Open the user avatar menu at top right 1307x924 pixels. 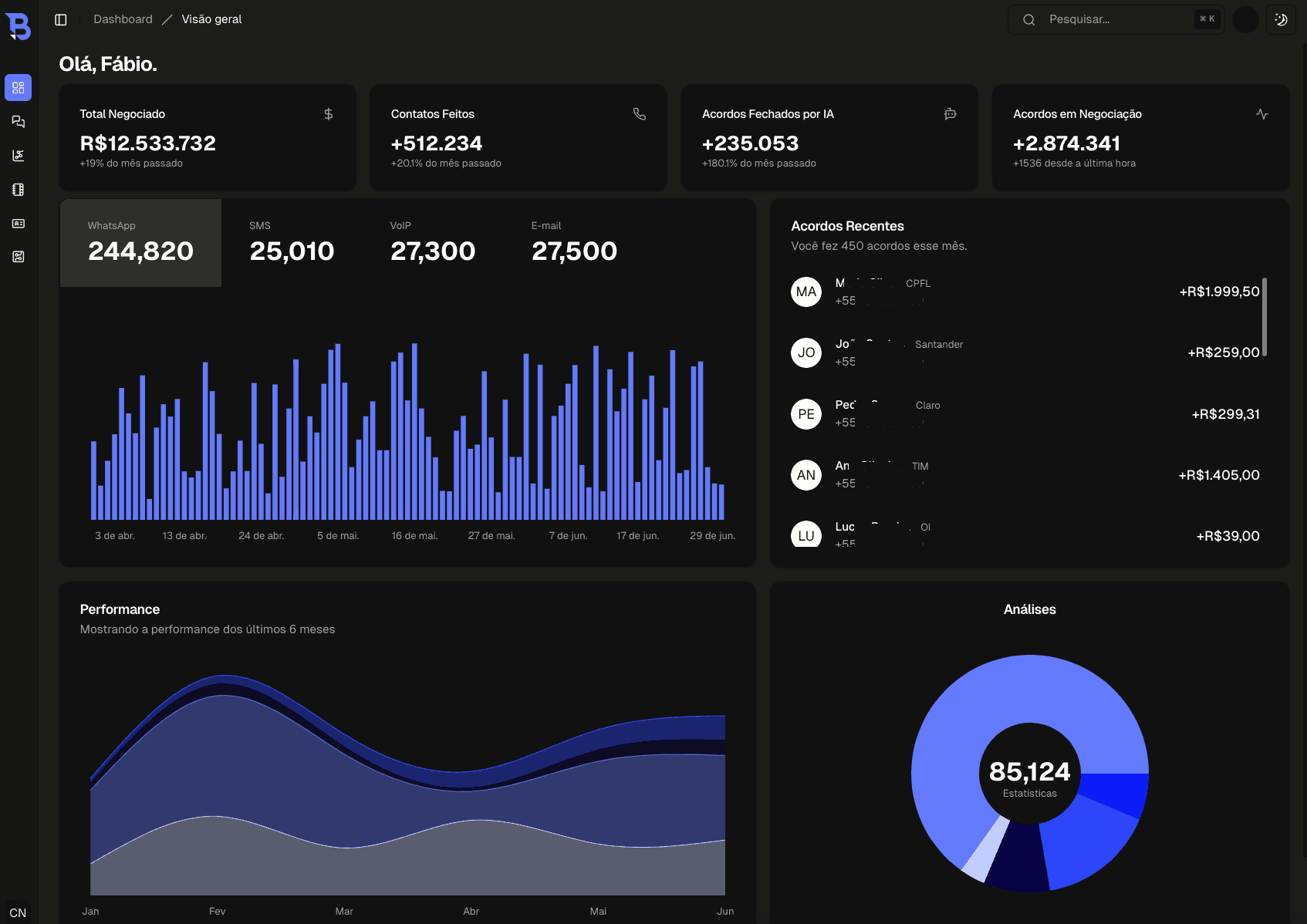coord(1246,20)
